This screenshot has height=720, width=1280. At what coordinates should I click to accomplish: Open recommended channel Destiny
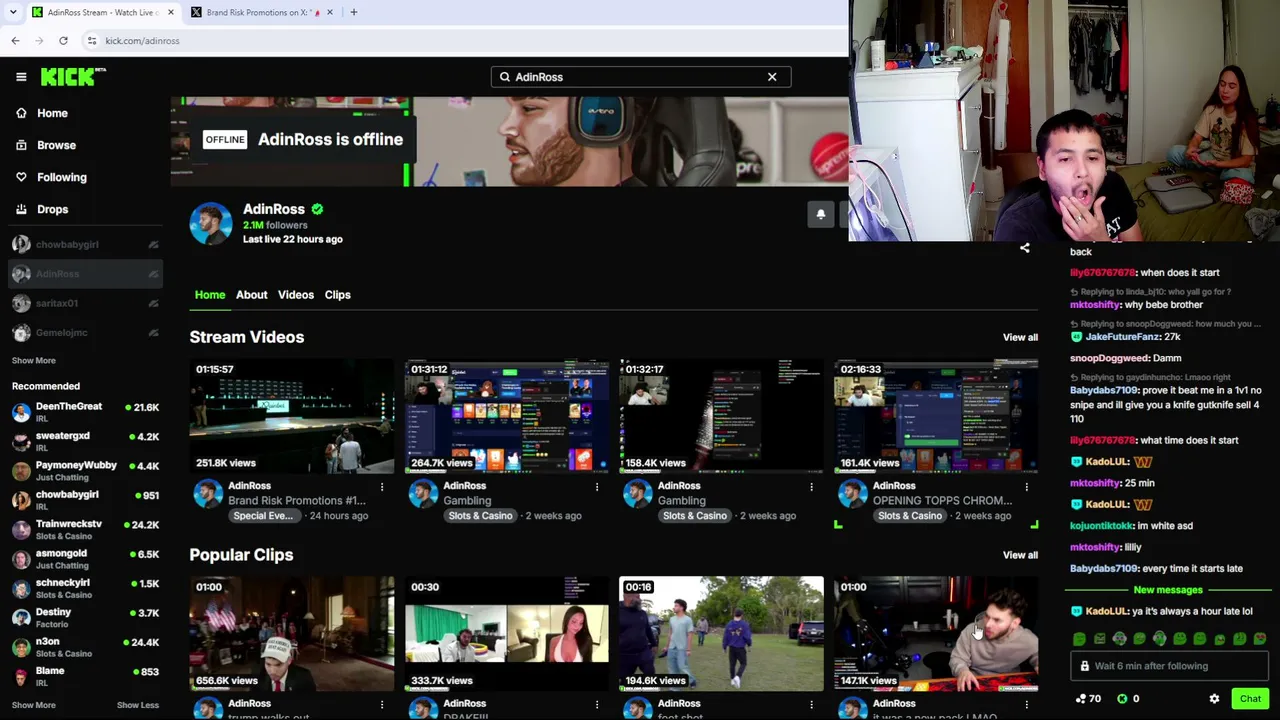[85, 616]
